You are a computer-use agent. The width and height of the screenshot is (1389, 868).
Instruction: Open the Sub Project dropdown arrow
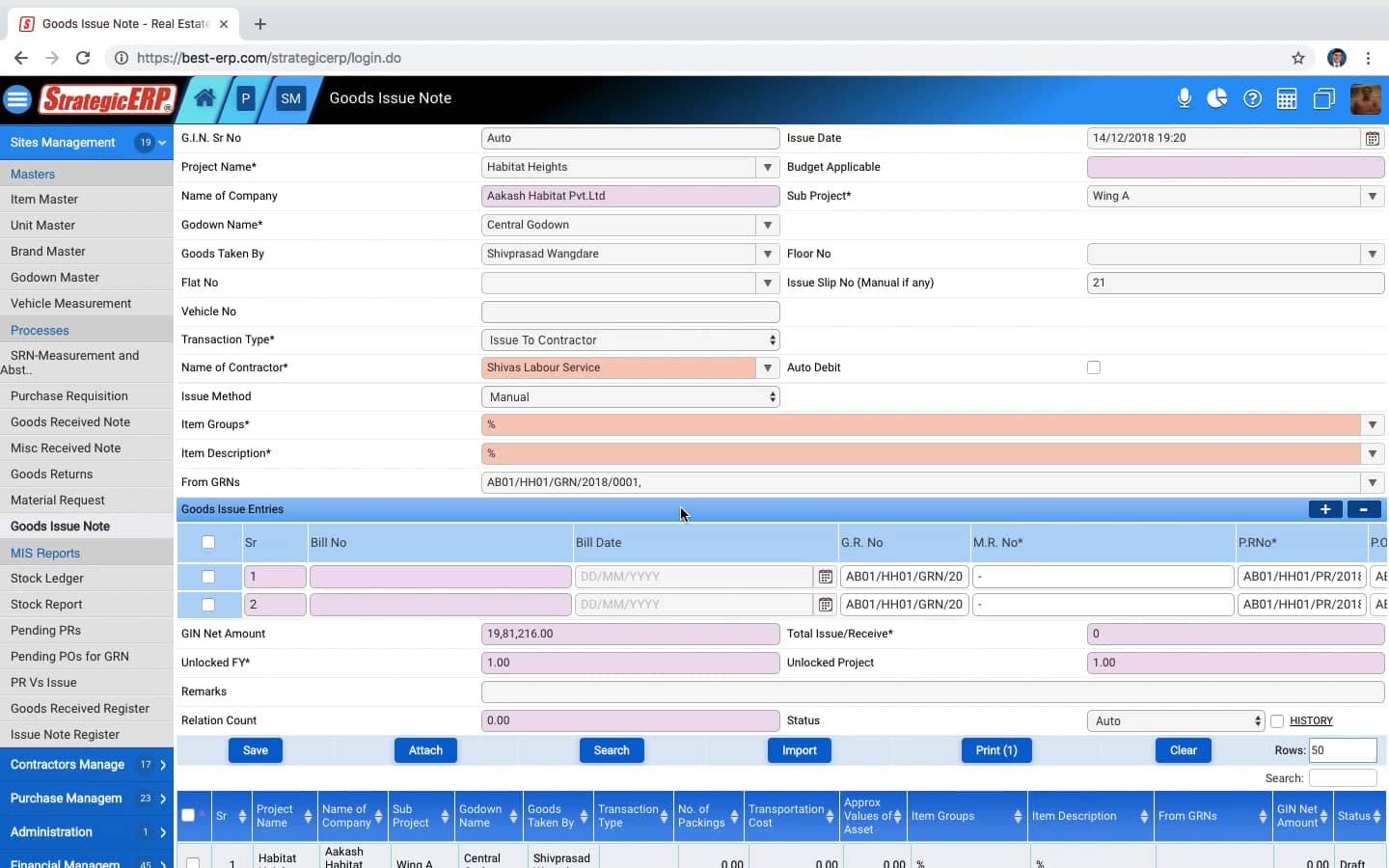(1372, 196)
